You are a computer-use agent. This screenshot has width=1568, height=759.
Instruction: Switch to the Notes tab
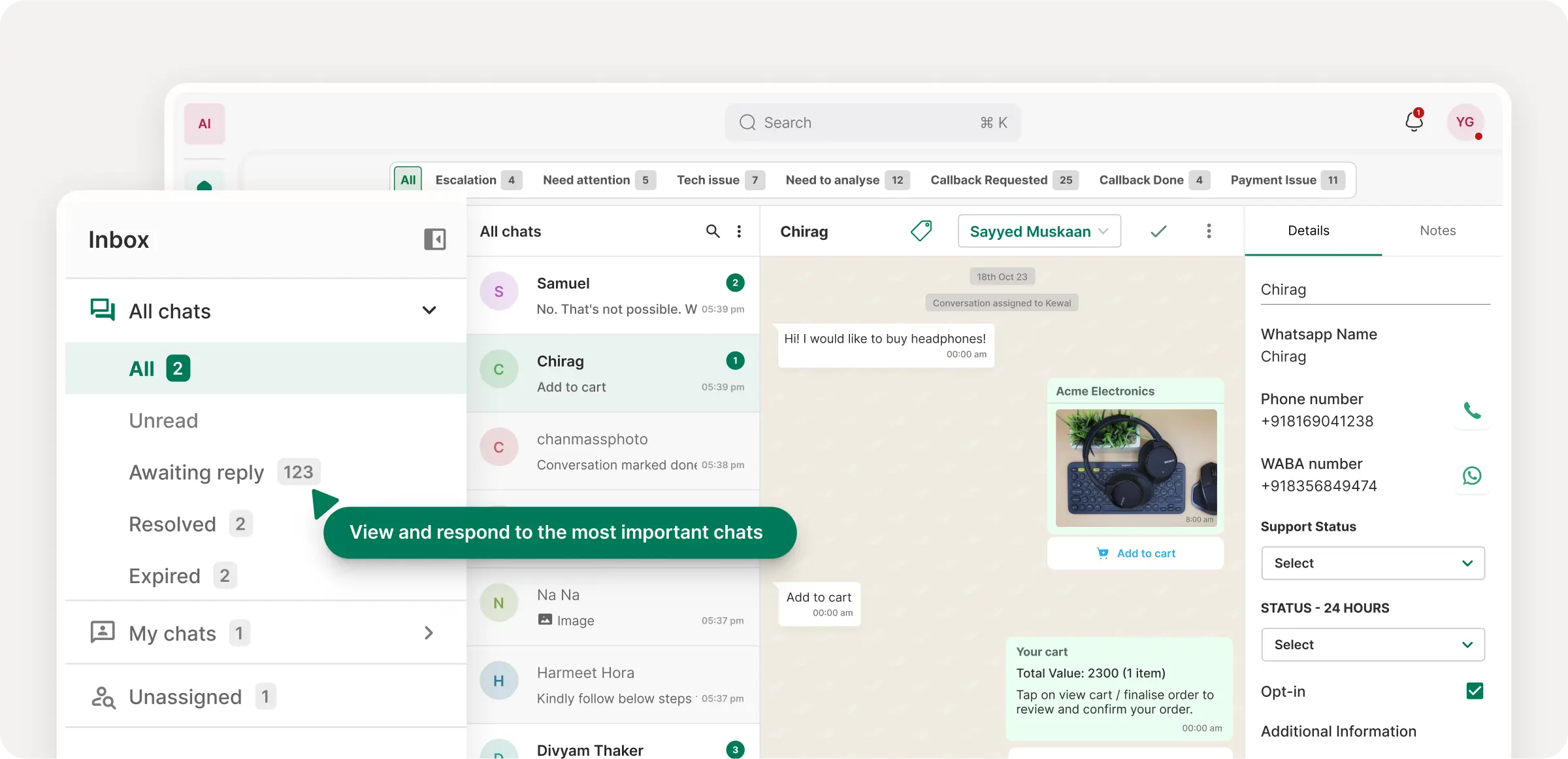pyautogui.click(x=1437, y=230)
